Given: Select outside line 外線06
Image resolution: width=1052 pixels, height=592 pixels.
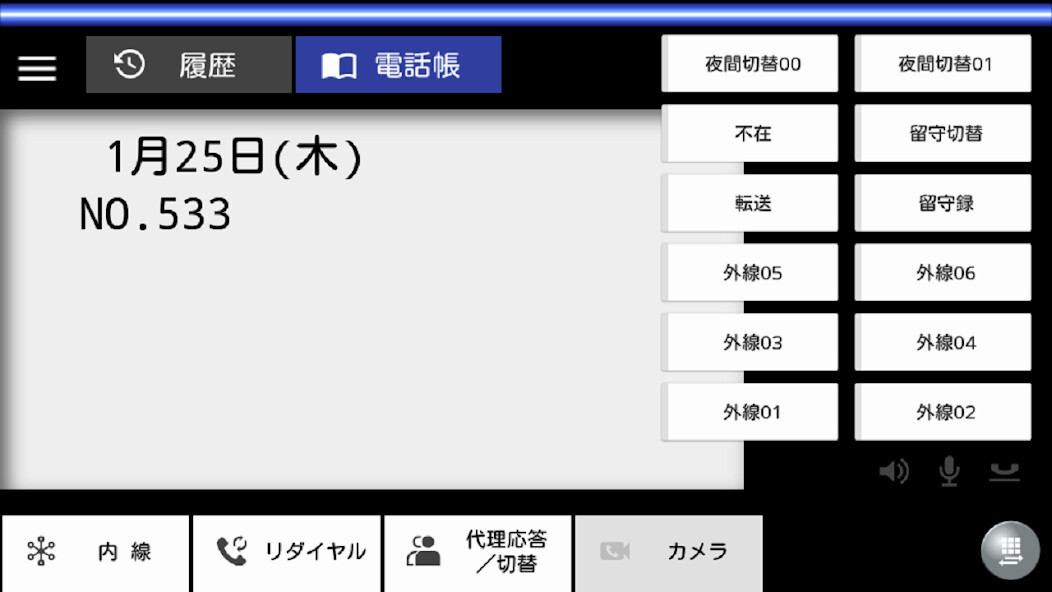Looking at the screenshot, I should click(943, 273).
